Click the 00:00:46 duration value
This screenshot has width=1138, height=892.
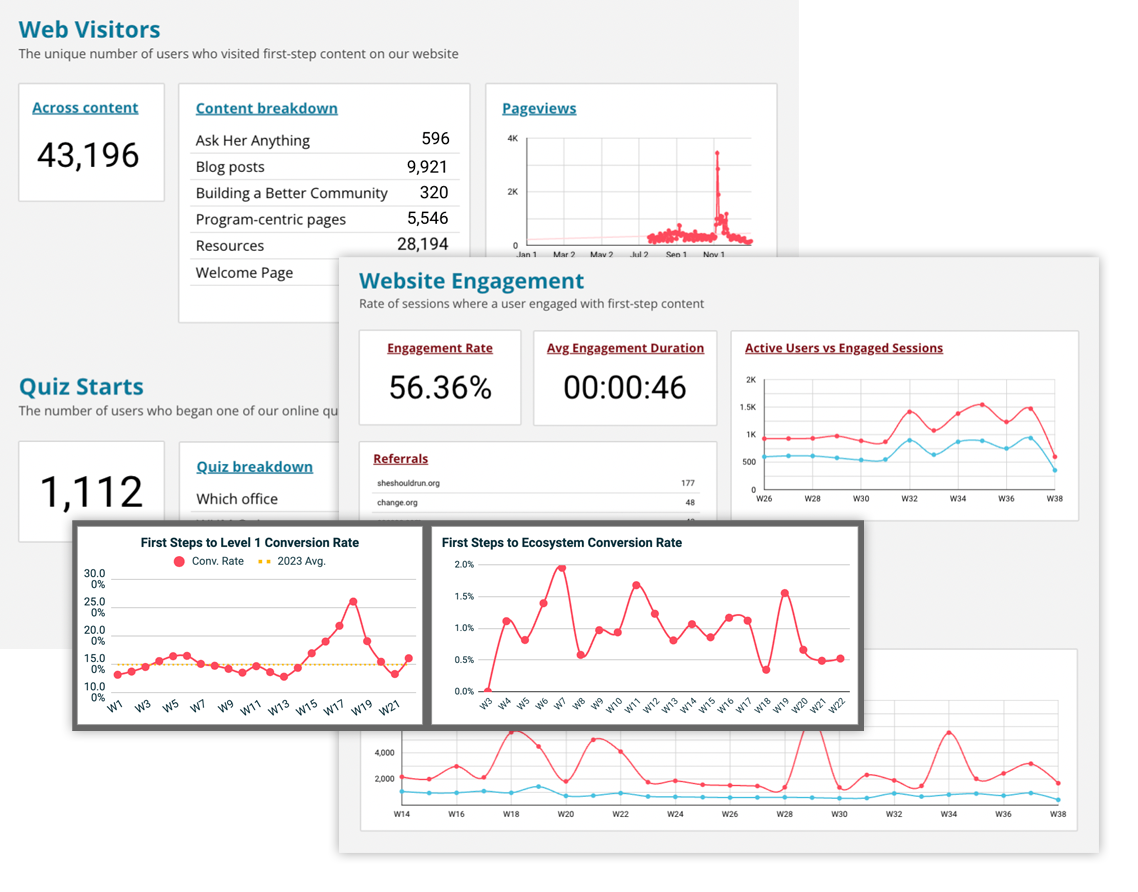tap(625, 388)
